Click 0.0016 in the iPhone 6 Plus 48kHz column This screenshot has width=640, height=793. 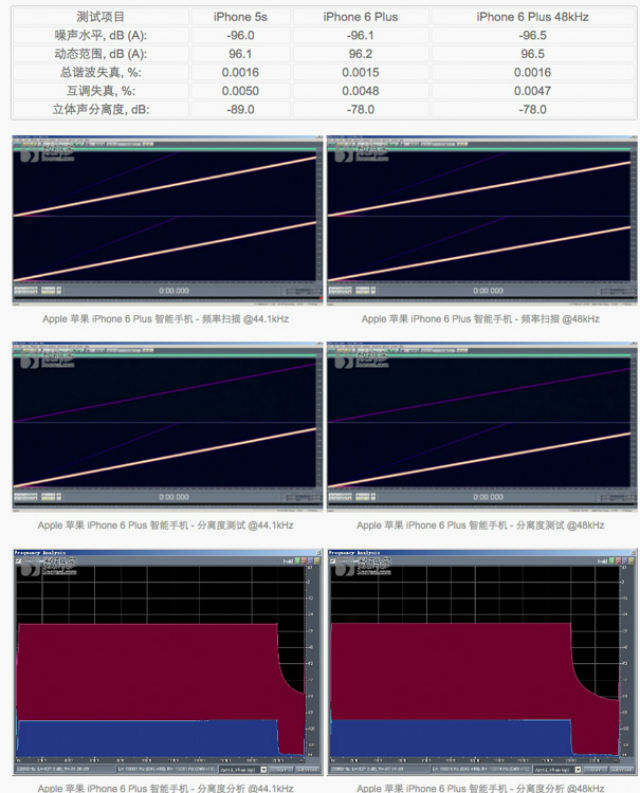coord(532,72)
